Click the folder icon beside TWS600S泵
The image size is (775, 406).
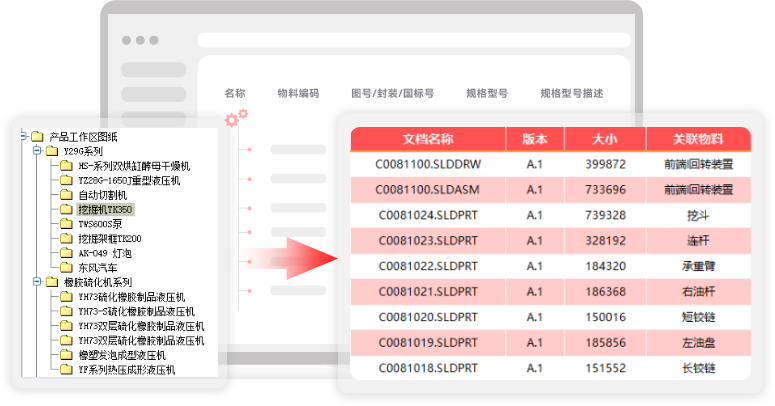point(66,224)
